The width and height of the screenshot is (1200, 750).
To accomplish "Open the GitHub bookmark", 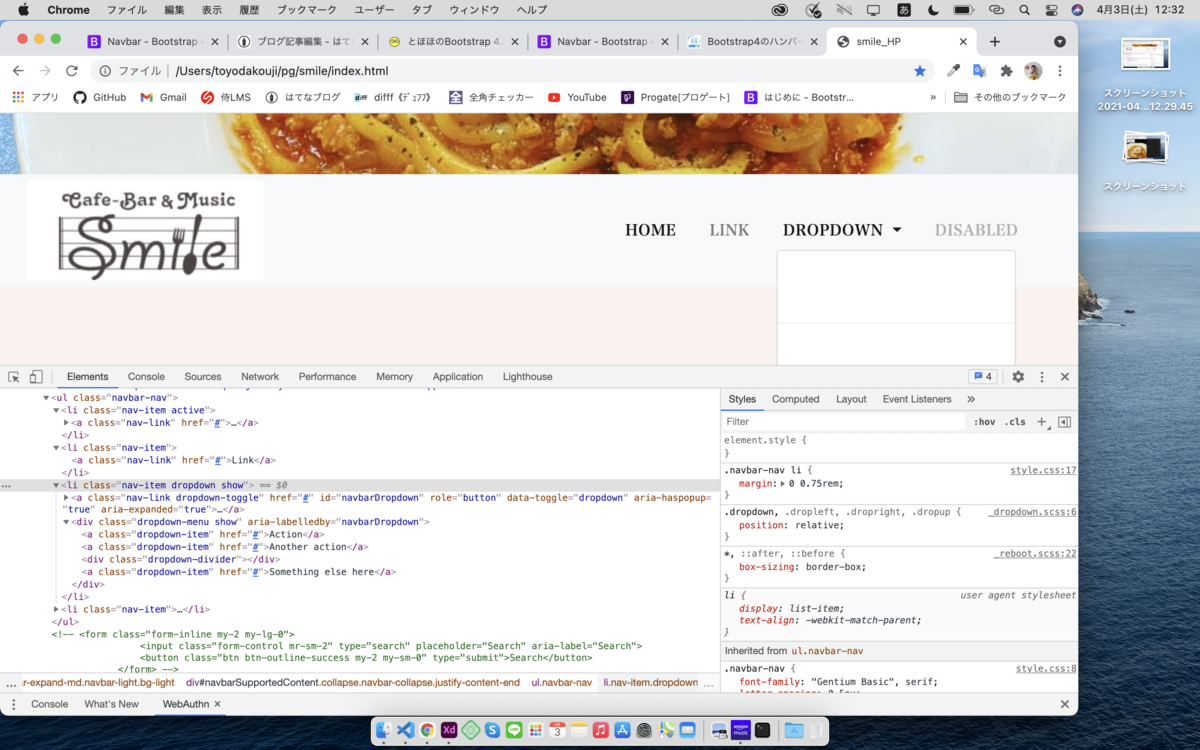I will (100, 97).
